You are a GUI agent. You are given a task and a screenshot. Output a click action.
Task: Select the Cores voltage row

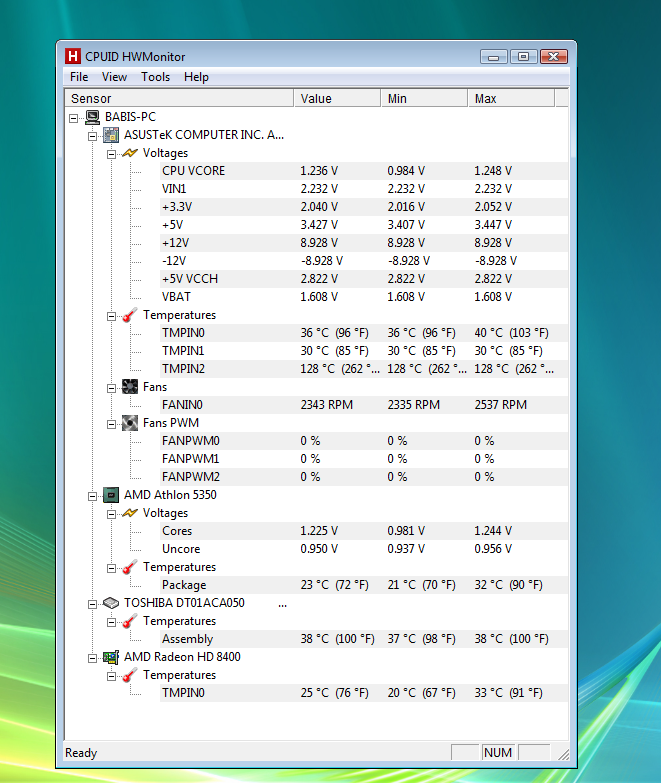(364, 531)
